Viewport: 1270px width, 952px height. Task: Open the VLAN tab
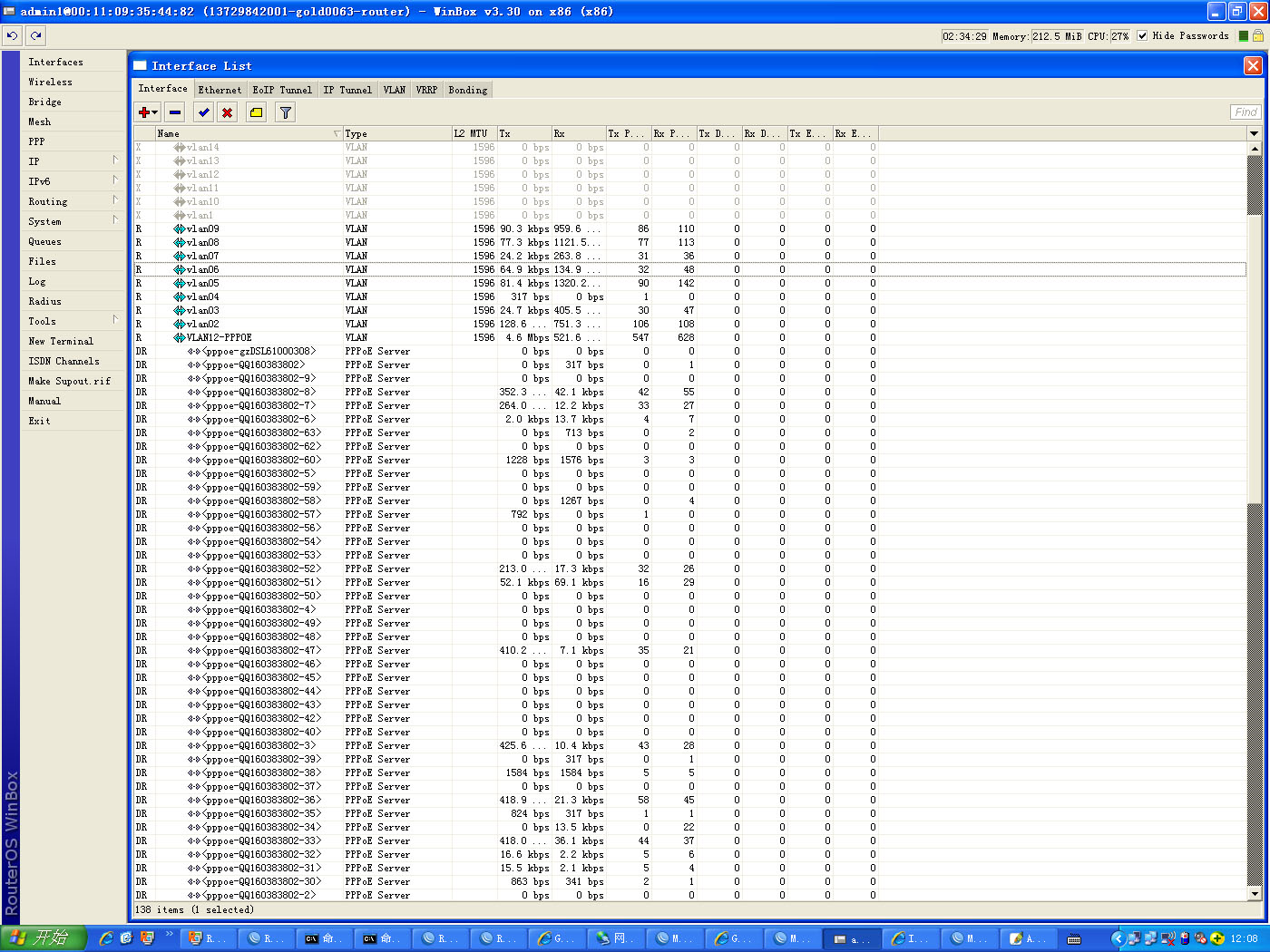tap(395, 90)
